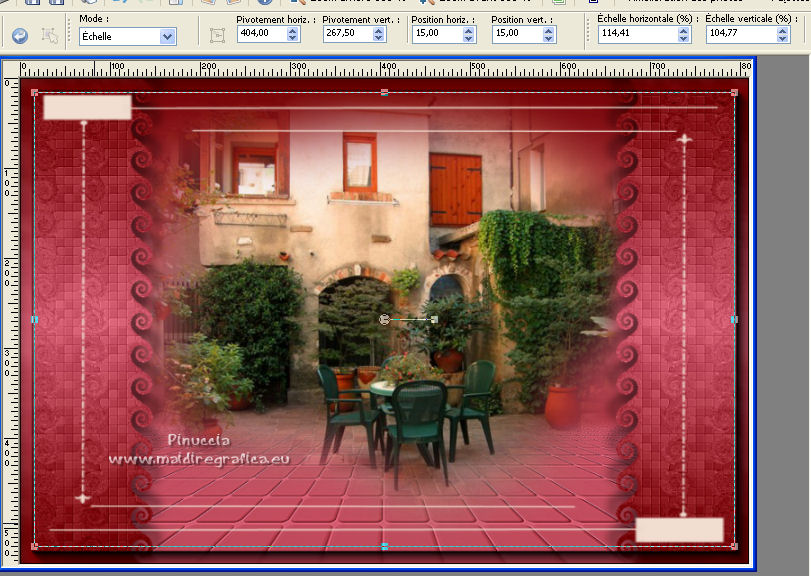The height and width of the screenshot is (576, 811).
Task: Increase Pivotement horiz. with its up arrow
Action: [x=293, y=30]
